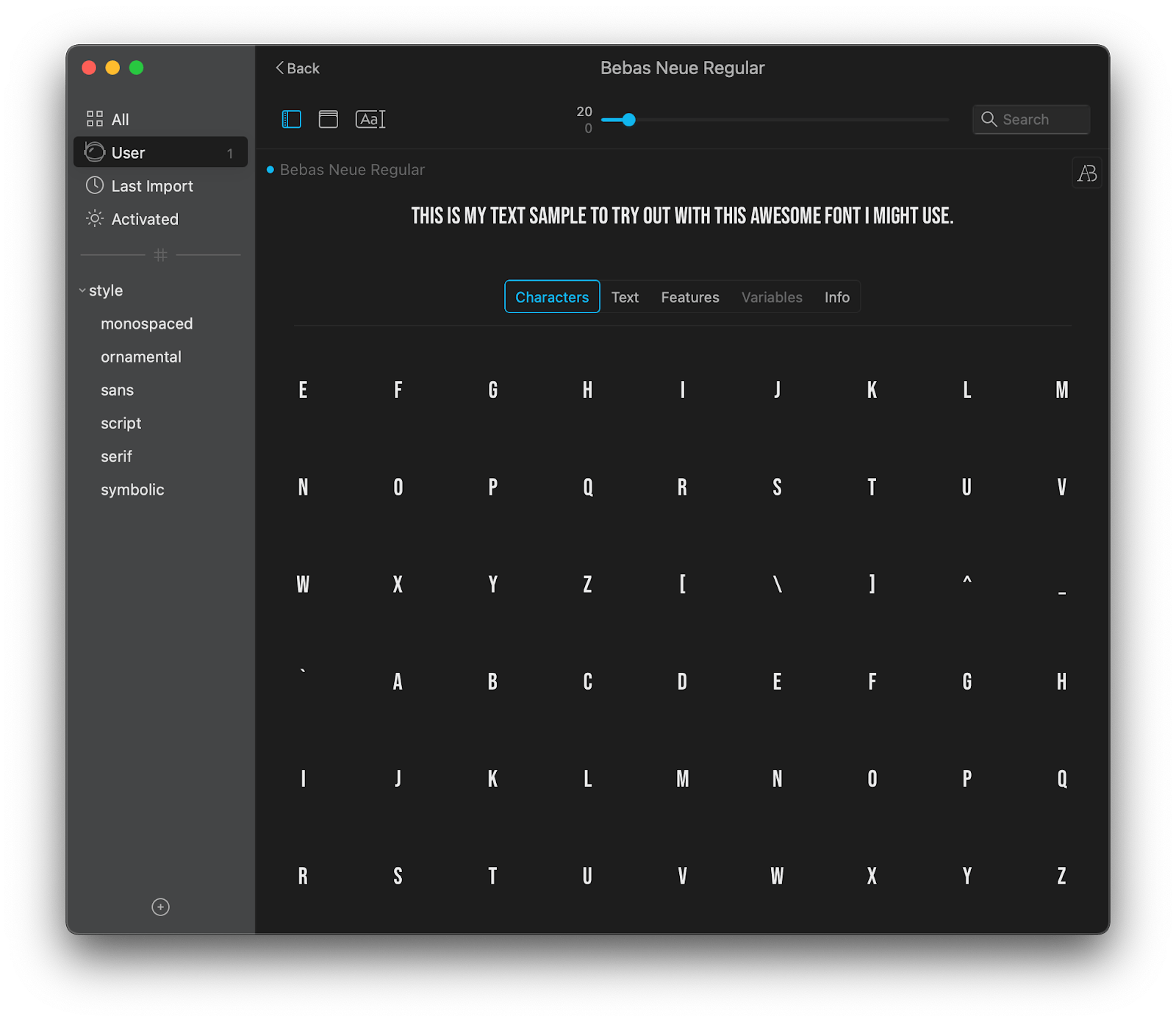This screenshot has width=1176, height=1022.
Task: Click the User font count 1
Action: (230, 154)
